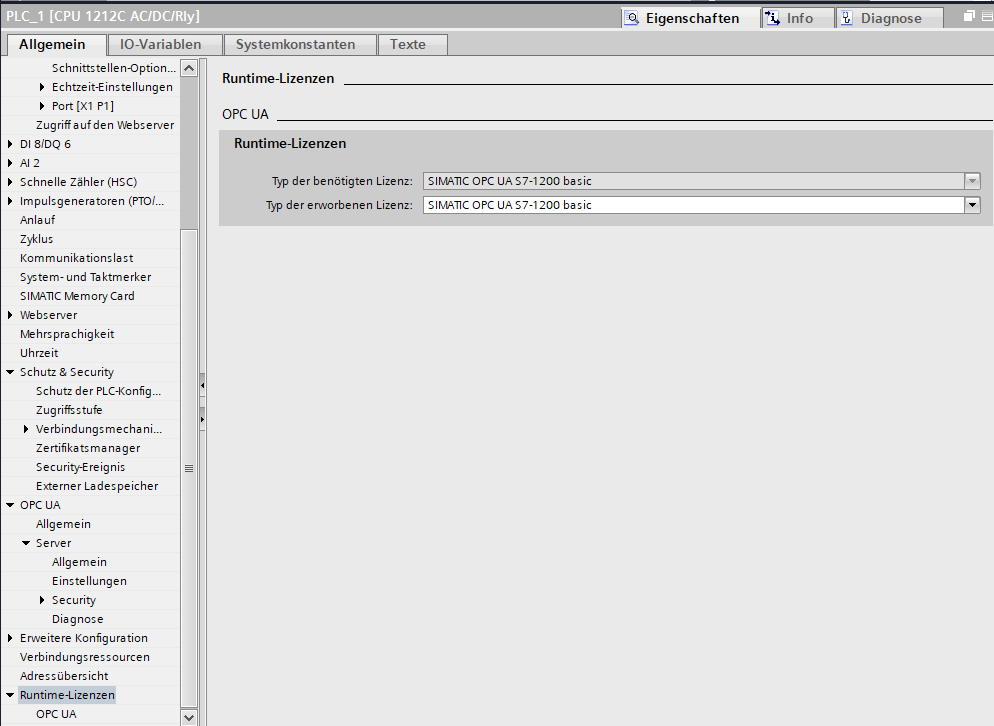Open the SIMATIC Memory Card settings
994x726 pixels.
pos(77,296)
